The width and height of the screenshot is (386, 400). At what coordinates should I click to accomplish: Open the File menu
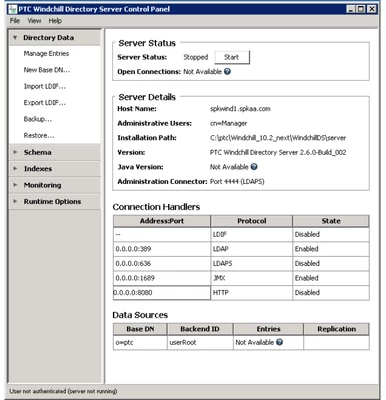[x=15, y=21]
